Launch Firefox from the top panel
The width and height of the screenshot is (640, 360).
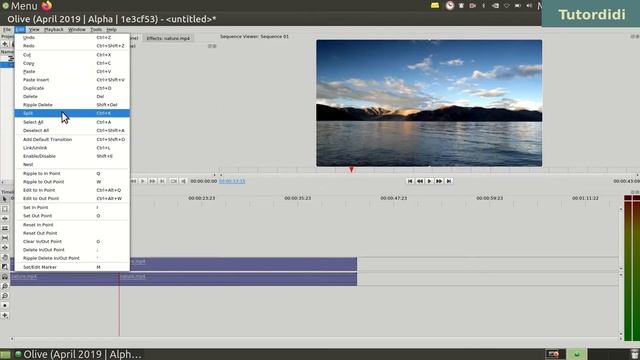coord(47,6)
